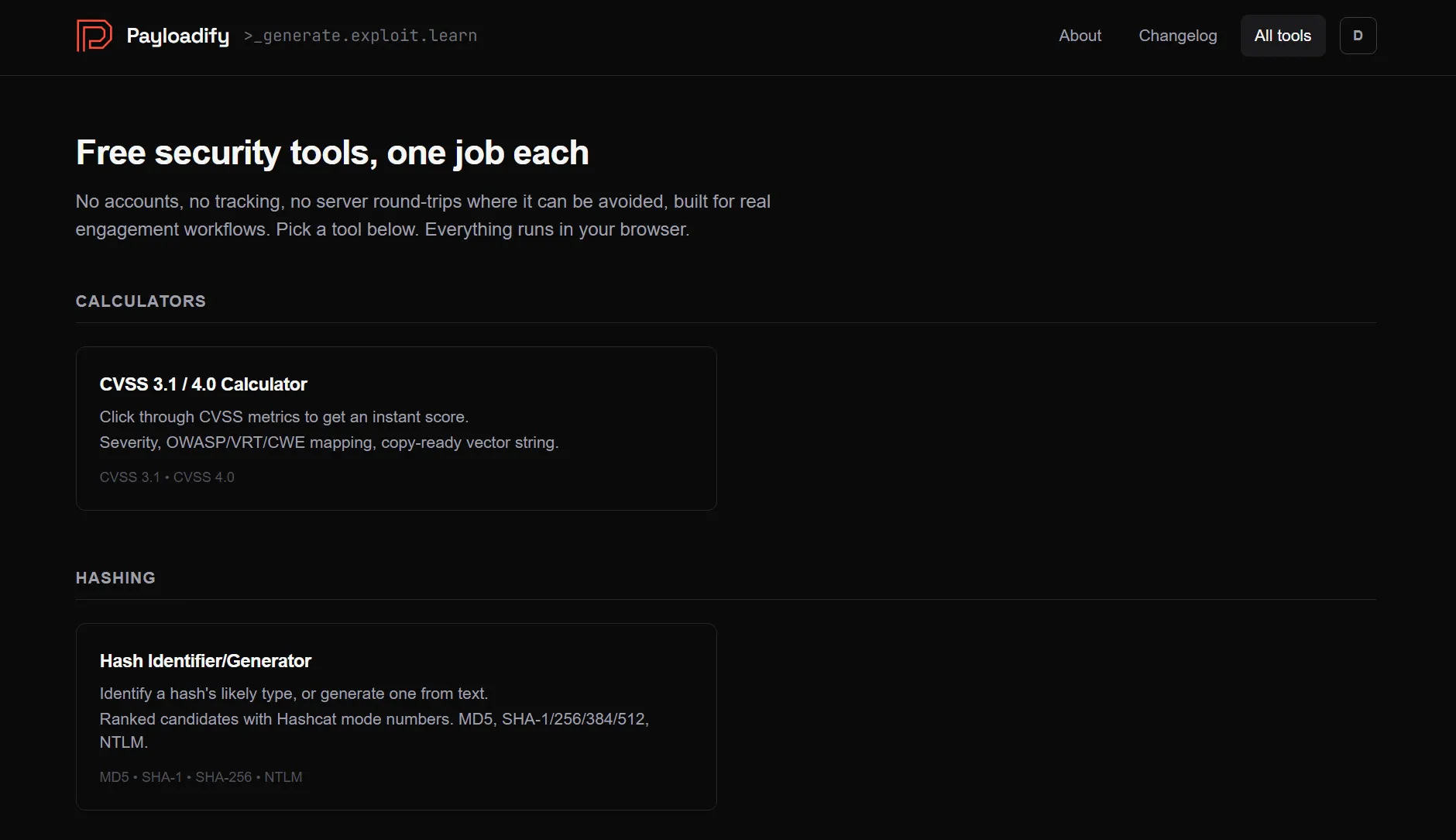Open the CVSS 3.1 / 4.0 Calculator card
Image resolution: width=1456 pixels, height=840 pixels.
[x=397, y=429]
